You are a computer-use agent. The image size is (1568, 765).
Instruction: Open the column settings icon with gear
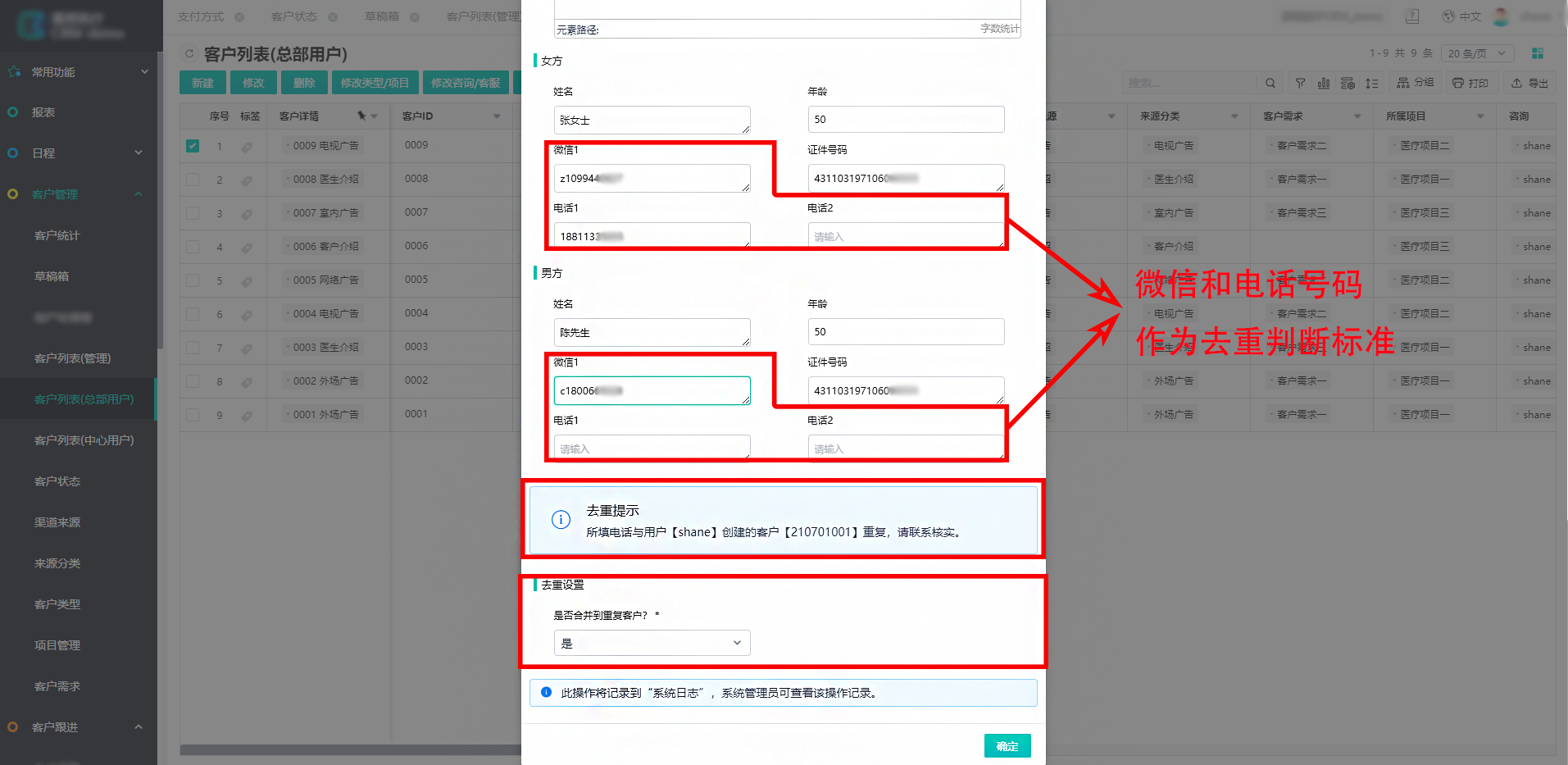(1348, 83)
